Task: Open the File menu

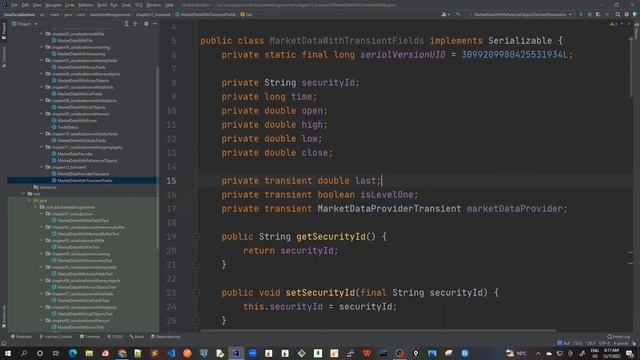Action: tap(15, 5)
